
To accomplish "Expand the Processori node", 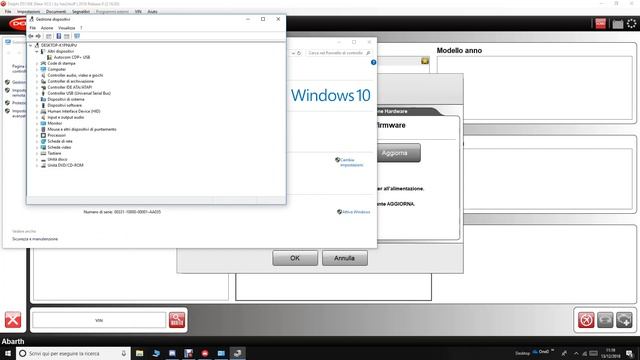I will pyautogui.click(x=37, y=135).
